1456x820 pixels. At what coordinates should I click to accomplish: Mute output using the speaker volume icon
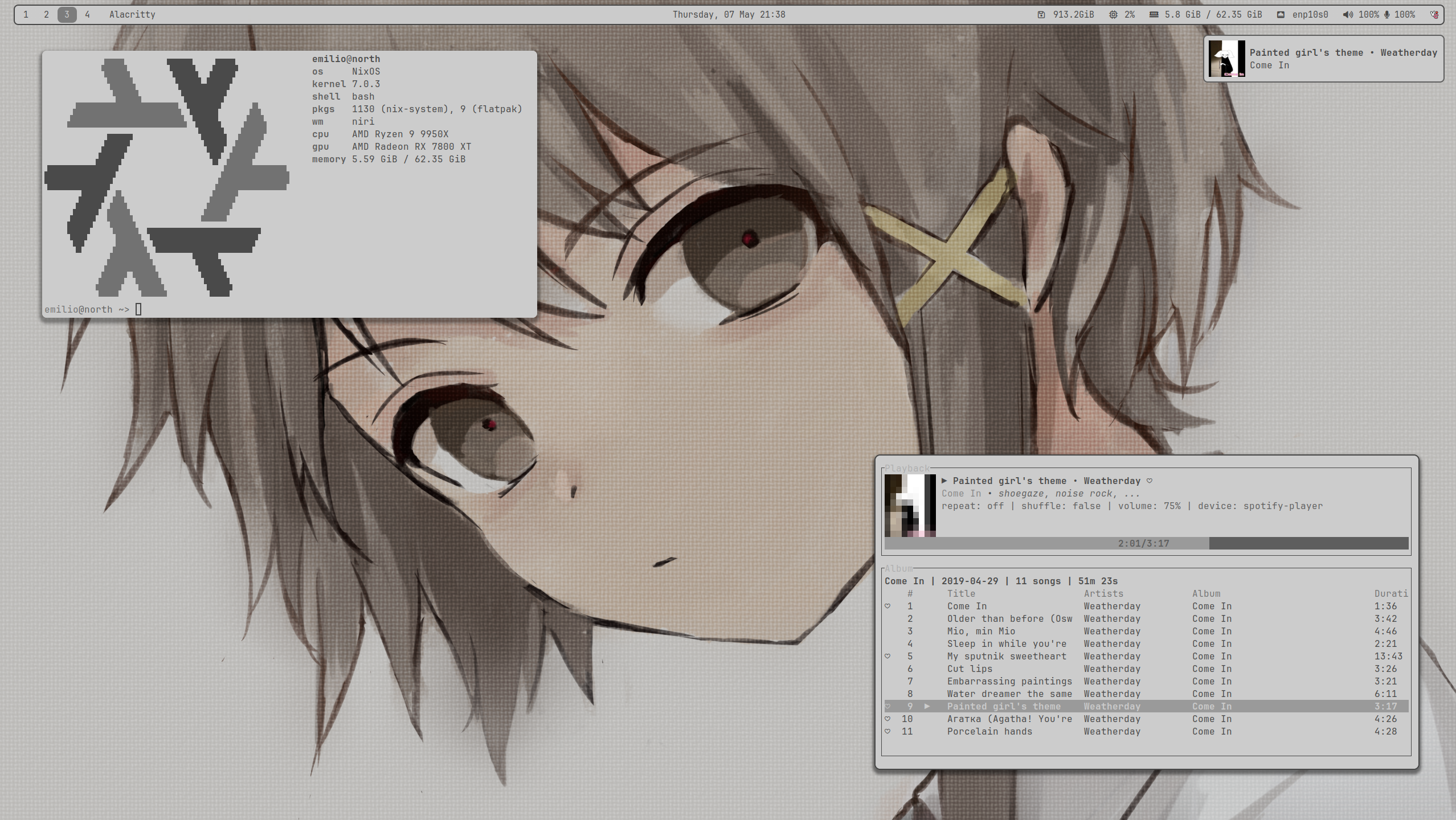pyautogui.click(x=1347, y=15)
